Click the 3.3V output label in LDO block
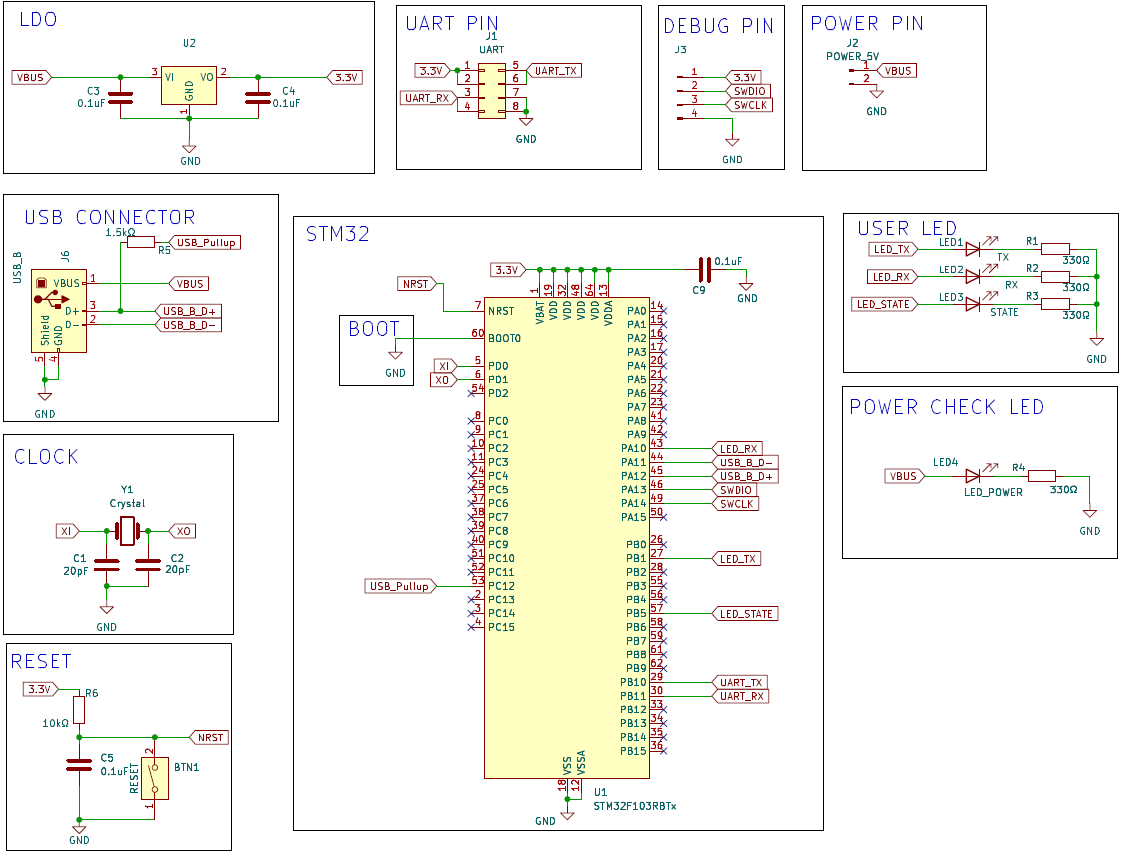The height and width of the screenshot is (855, 1135). pyautogui.click(x=345, y=77)
